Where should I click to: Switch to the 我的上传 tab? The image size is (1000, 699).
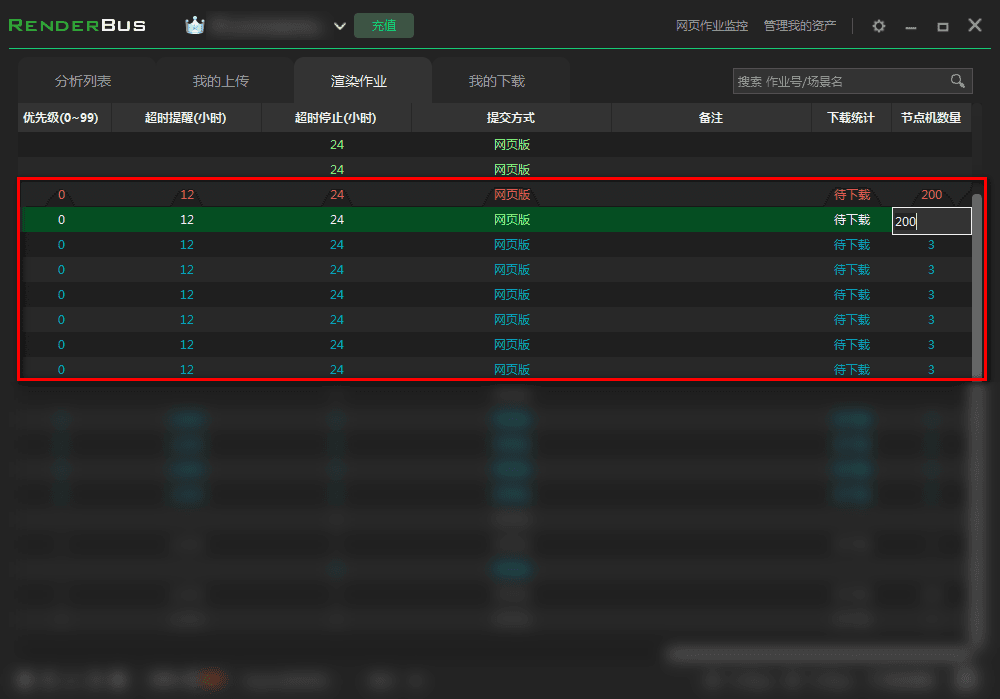point(221,81)
